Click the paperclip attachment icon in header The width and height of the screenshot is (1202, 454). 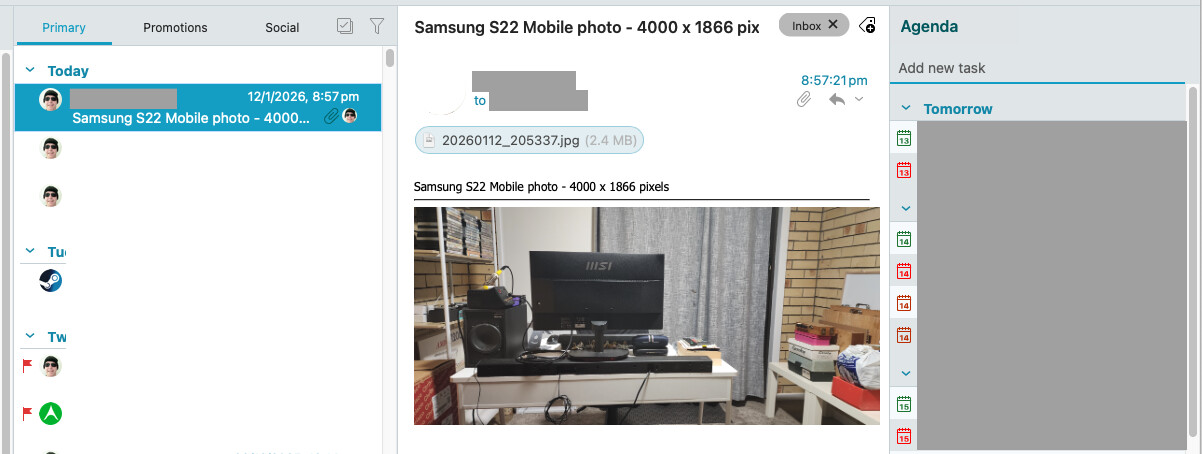tap(803, 100)
